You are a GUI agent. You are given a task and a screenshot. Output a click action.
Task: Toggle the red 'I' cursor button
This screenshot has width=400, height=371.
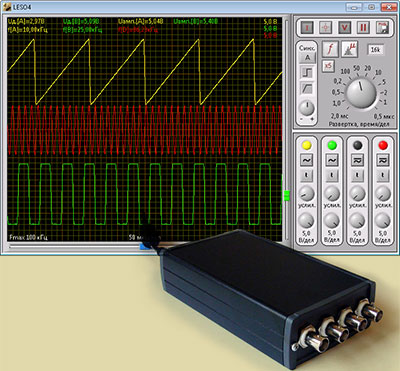click(x=307, y=27)
